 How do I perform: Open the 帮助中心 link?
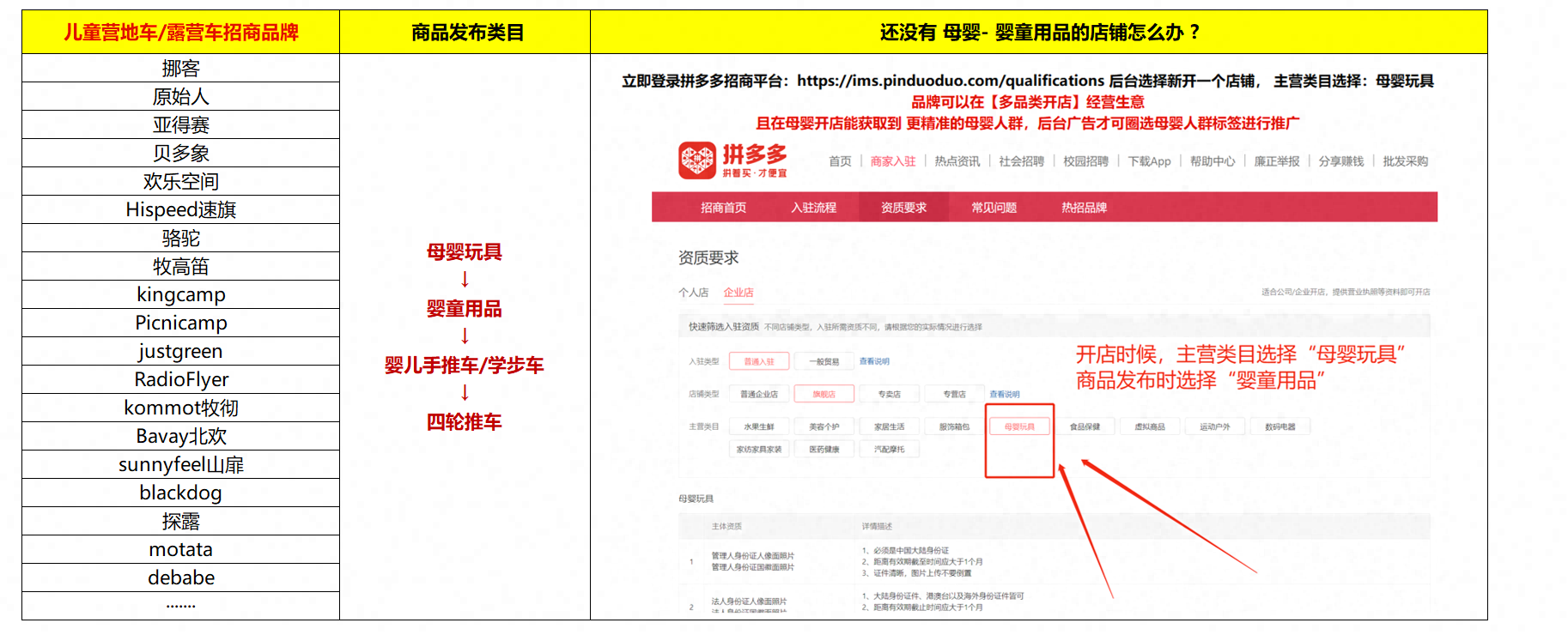click(x=1212, y=161)
